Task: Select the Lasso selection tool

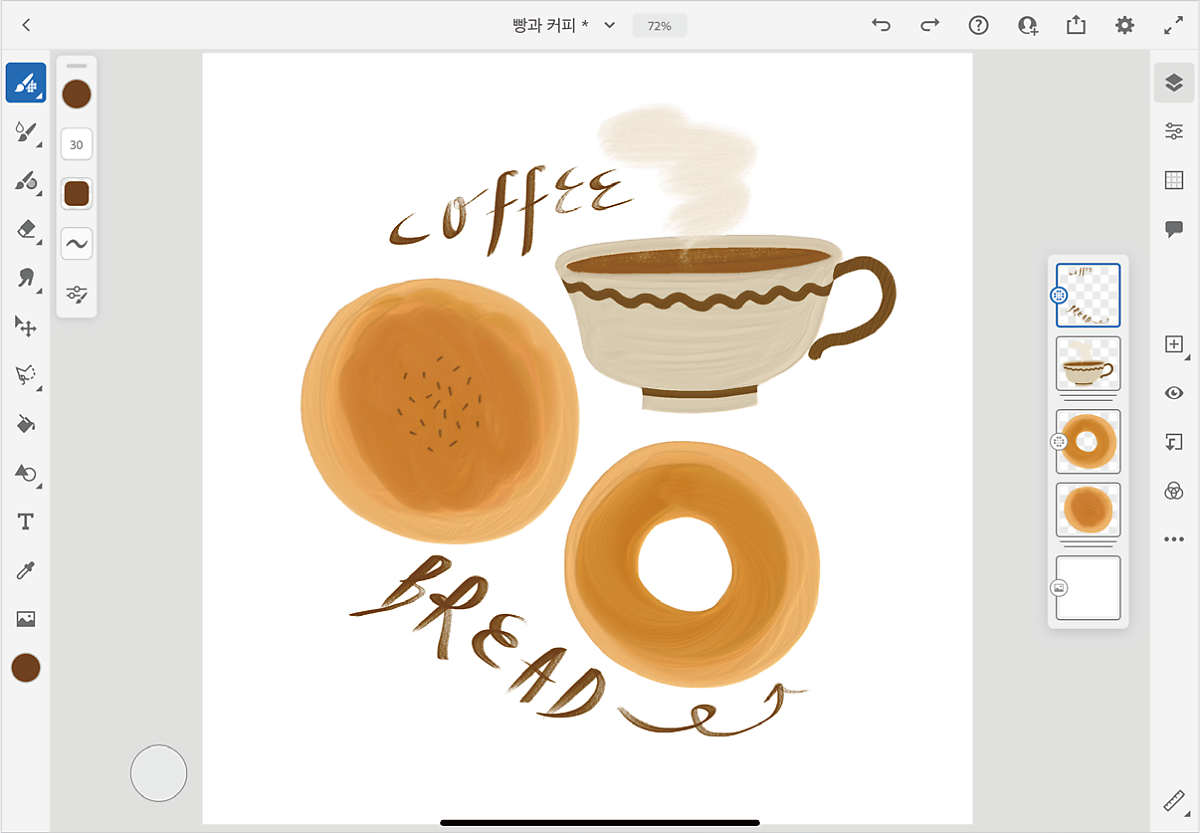Action: 26,375
